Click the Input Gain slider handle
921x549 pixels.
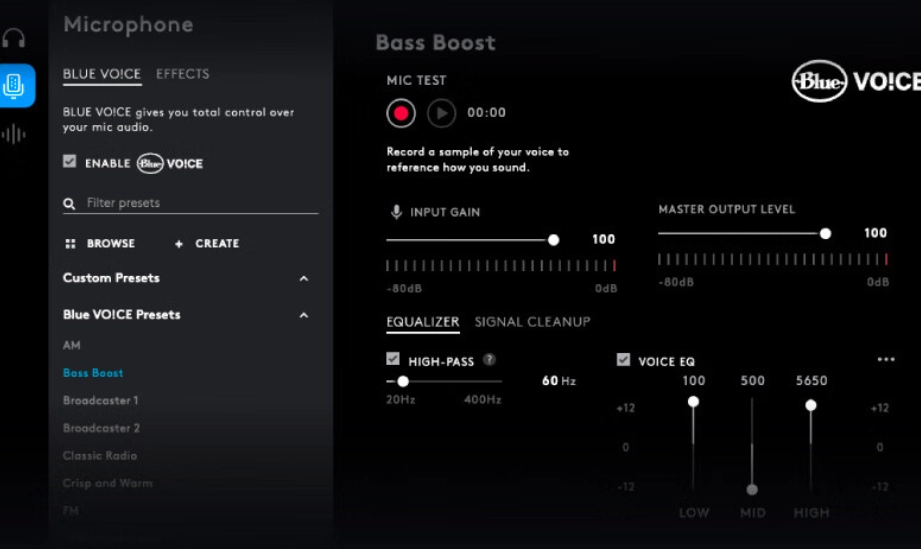553,240
